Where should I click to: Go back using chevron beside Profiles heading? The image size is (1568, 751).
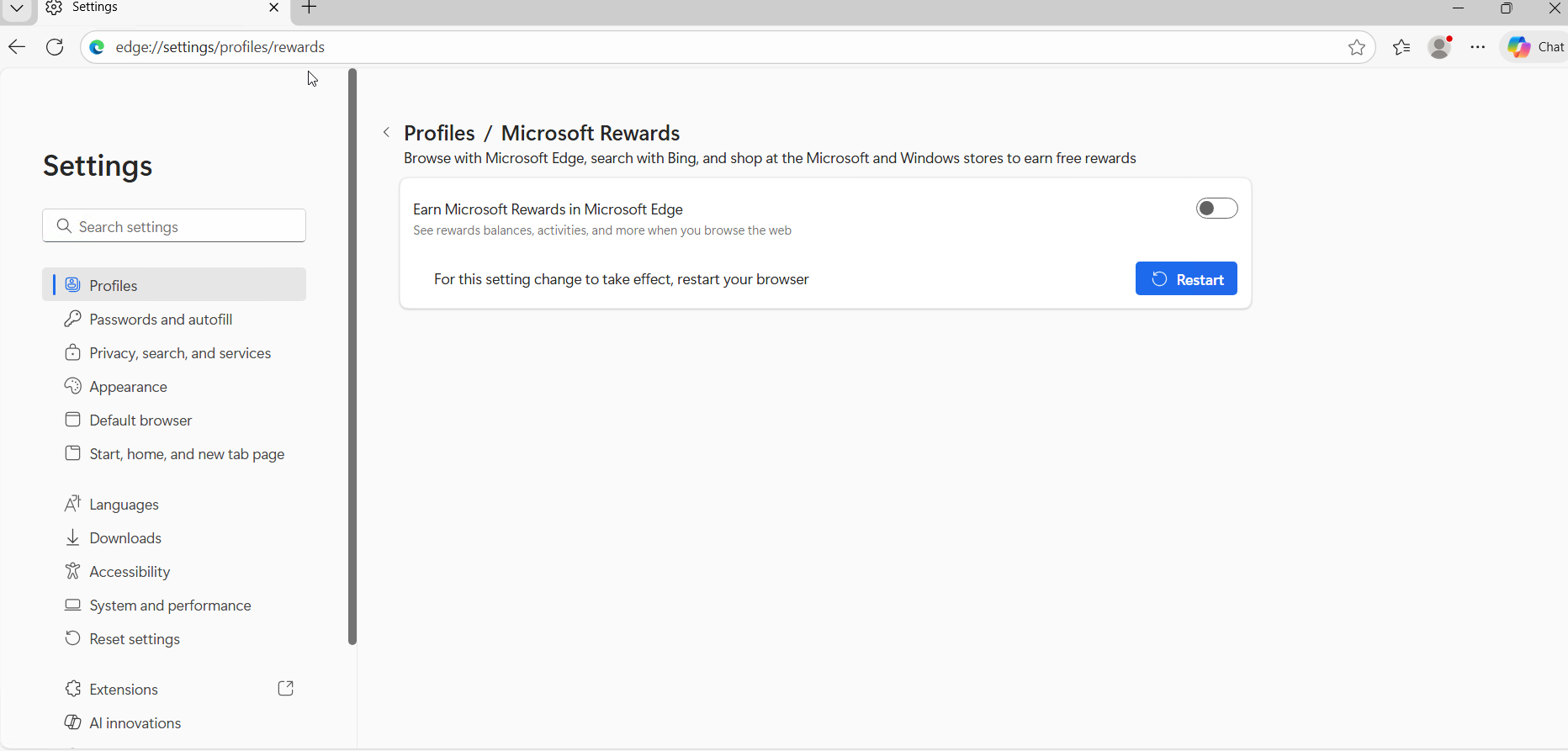387,133
